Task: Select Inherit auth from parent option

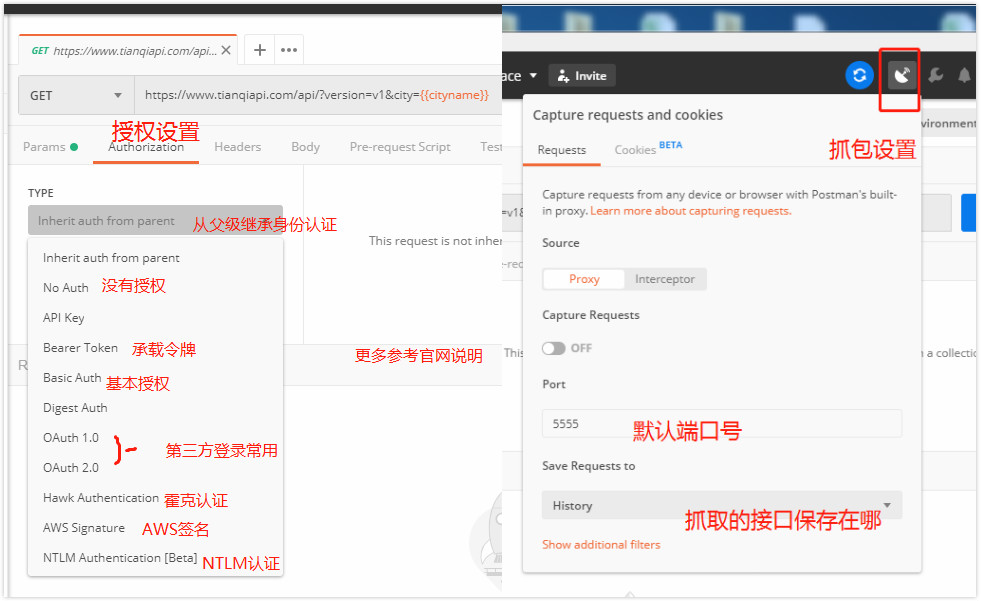Action: pyautogui.click(x=111, y=258)
